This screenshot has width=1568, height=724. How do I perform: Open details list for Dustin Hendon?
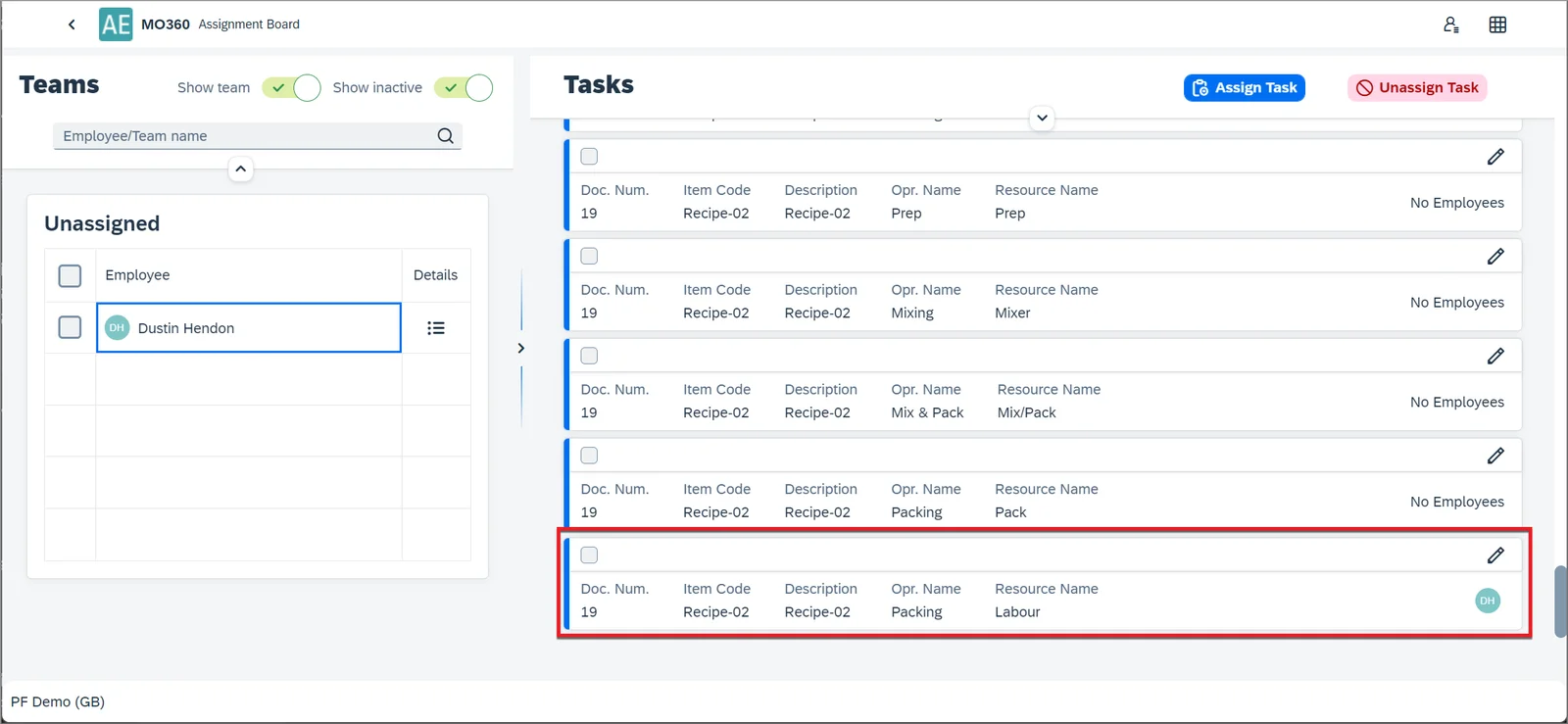436,328
